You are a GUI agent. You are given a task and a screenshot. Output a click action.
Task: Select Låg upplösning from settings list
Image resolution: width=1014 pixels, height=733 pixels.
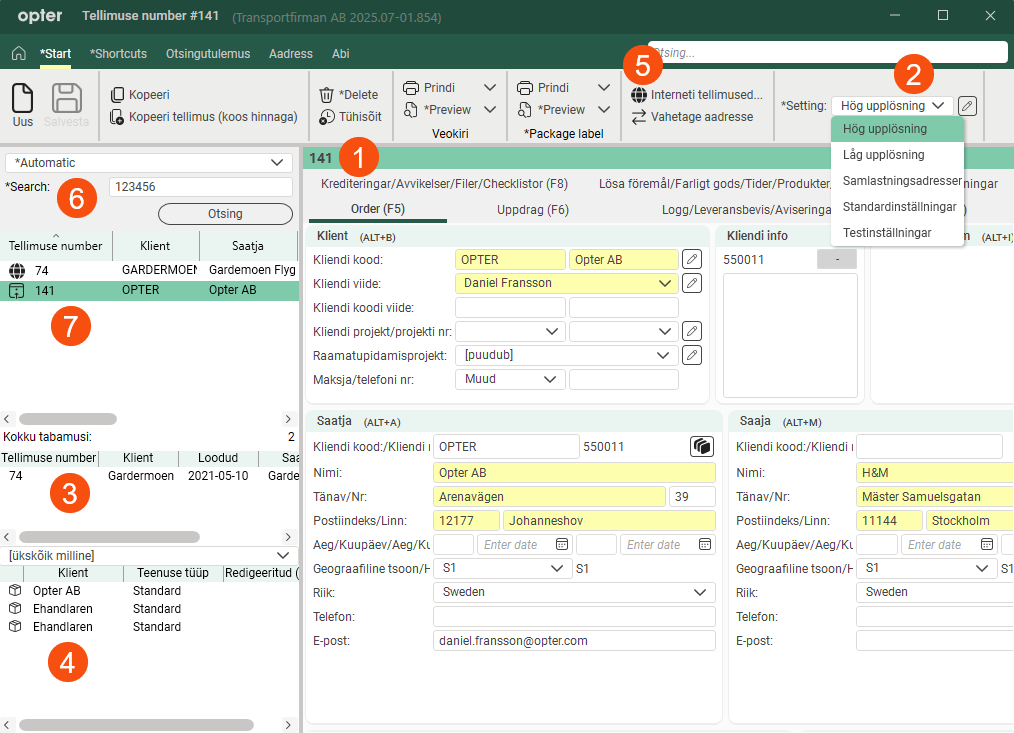click(x=883, y=155)
